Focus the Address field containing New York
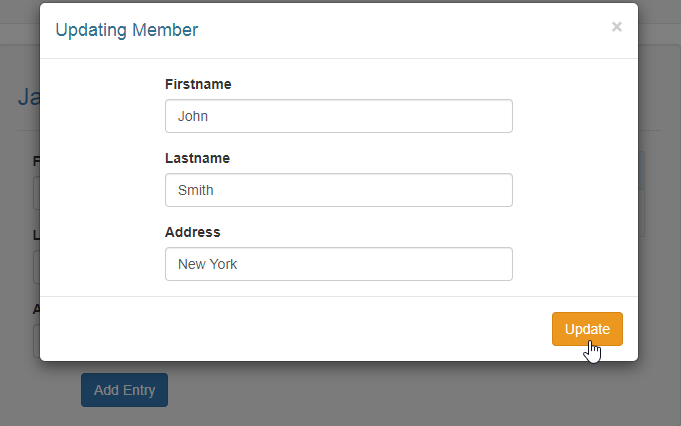 click(338, 264)
